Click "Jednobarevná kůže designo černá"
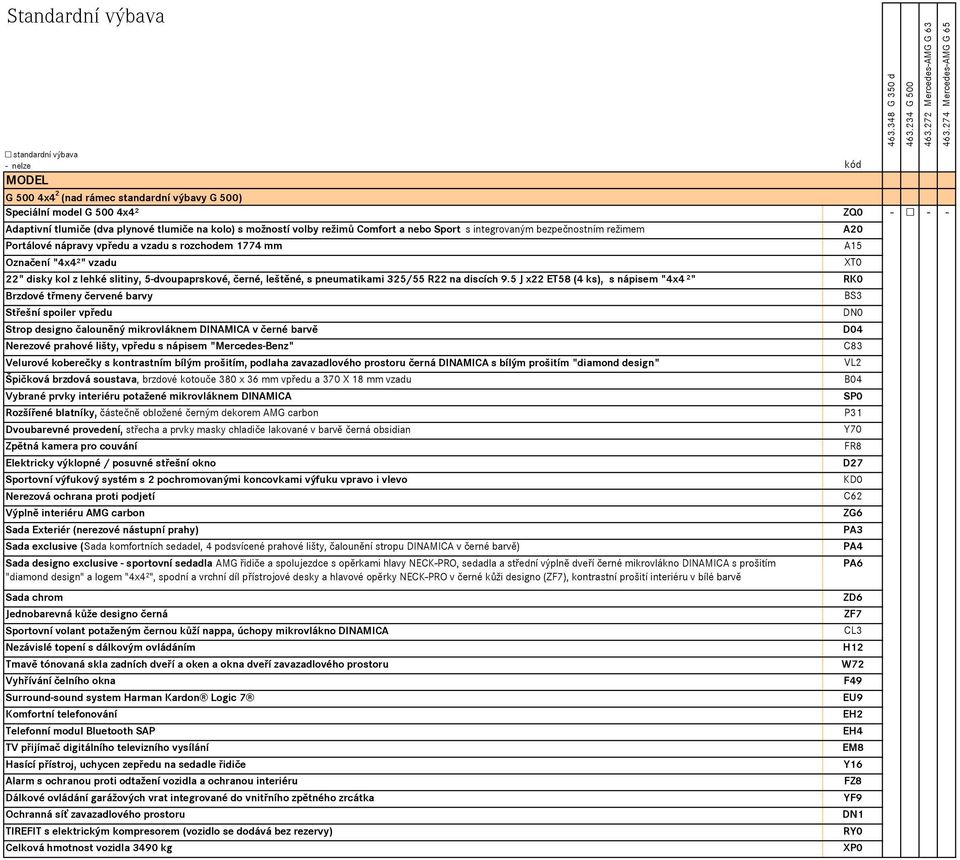This screenshot has width=960, height=860. pyautogui.click(x=86, y=614)
